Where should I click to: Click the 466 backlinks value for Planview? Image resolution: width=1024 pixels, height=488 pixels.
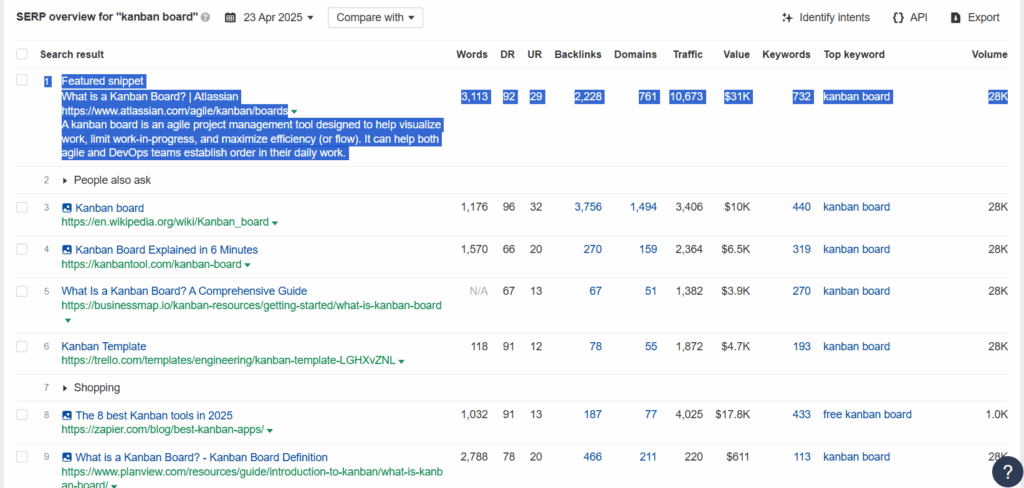coord(592,457)
